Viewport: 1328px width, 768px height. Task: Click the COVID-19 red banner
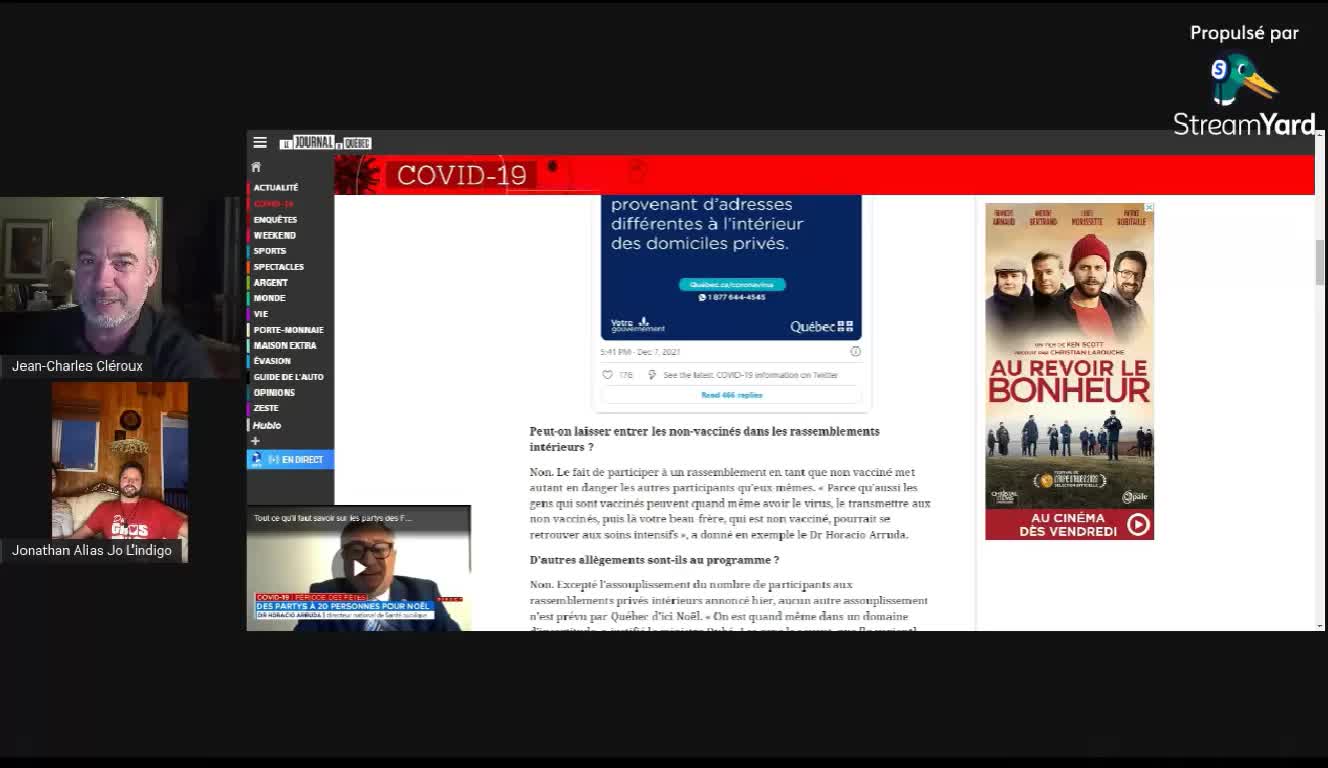(824, 175)
